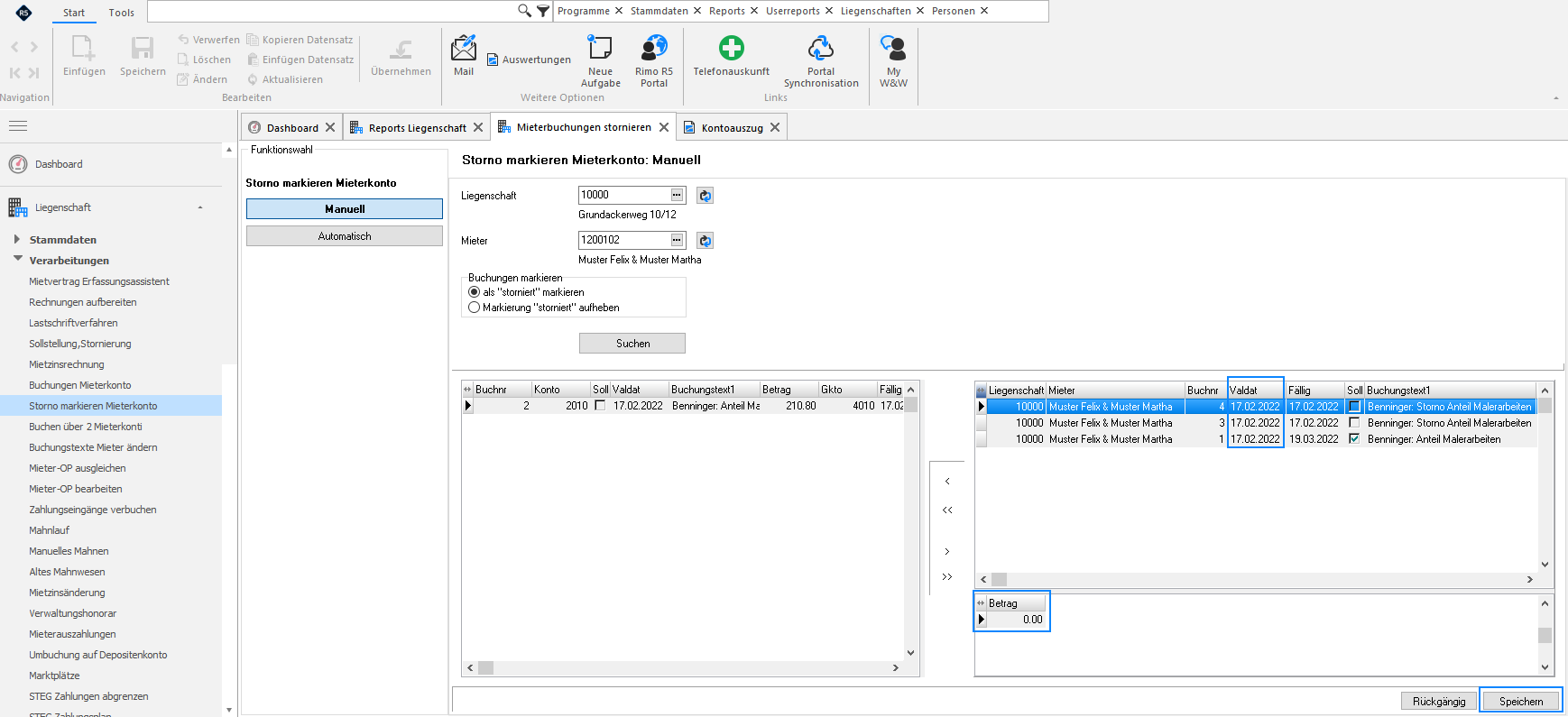The image size is (1568, 717).
Task: Collapse the ribbon with the small arrow
Action: coord(1555,97)
